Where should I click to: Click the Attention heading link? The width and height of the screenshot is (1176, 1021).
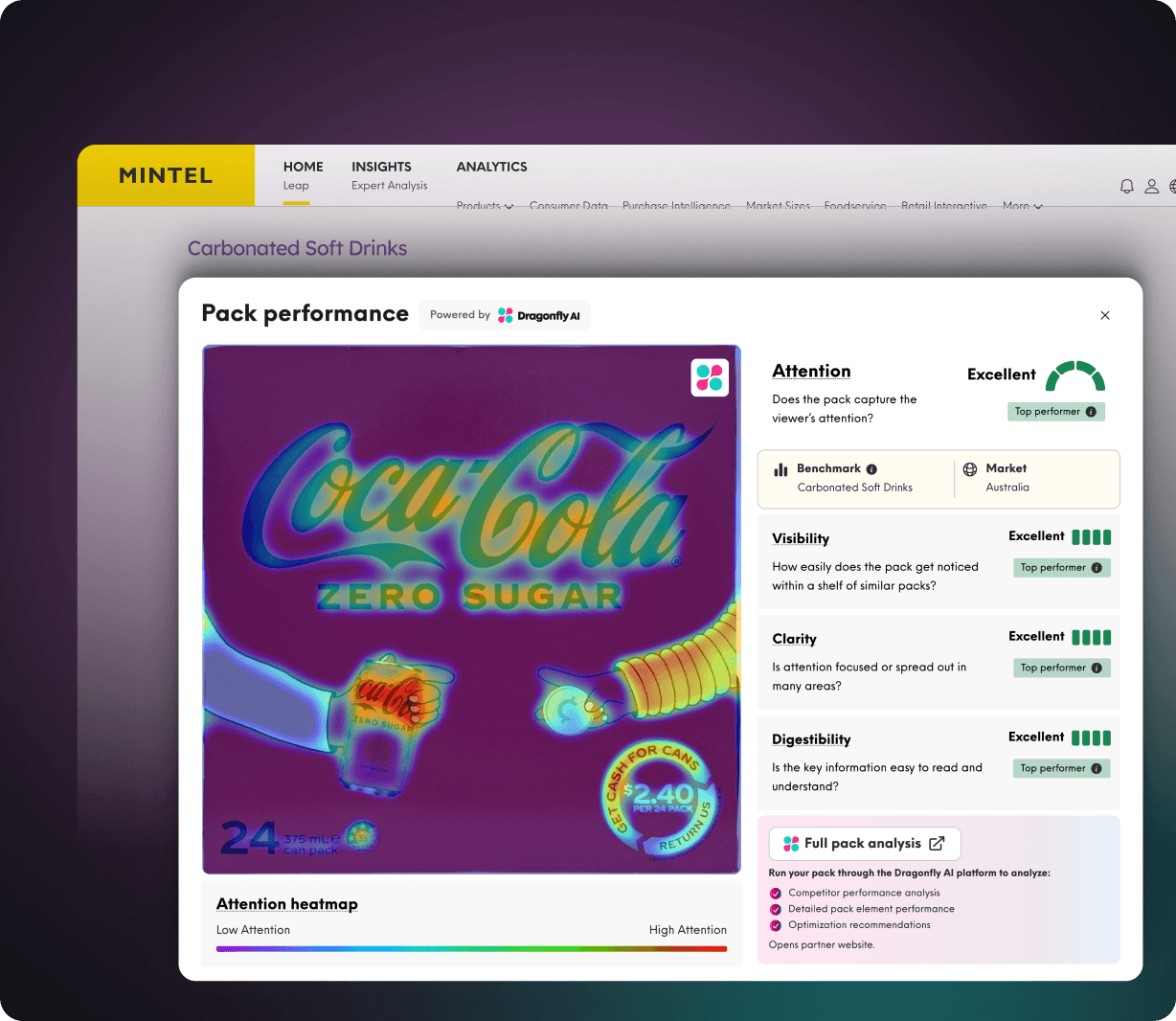811,372
